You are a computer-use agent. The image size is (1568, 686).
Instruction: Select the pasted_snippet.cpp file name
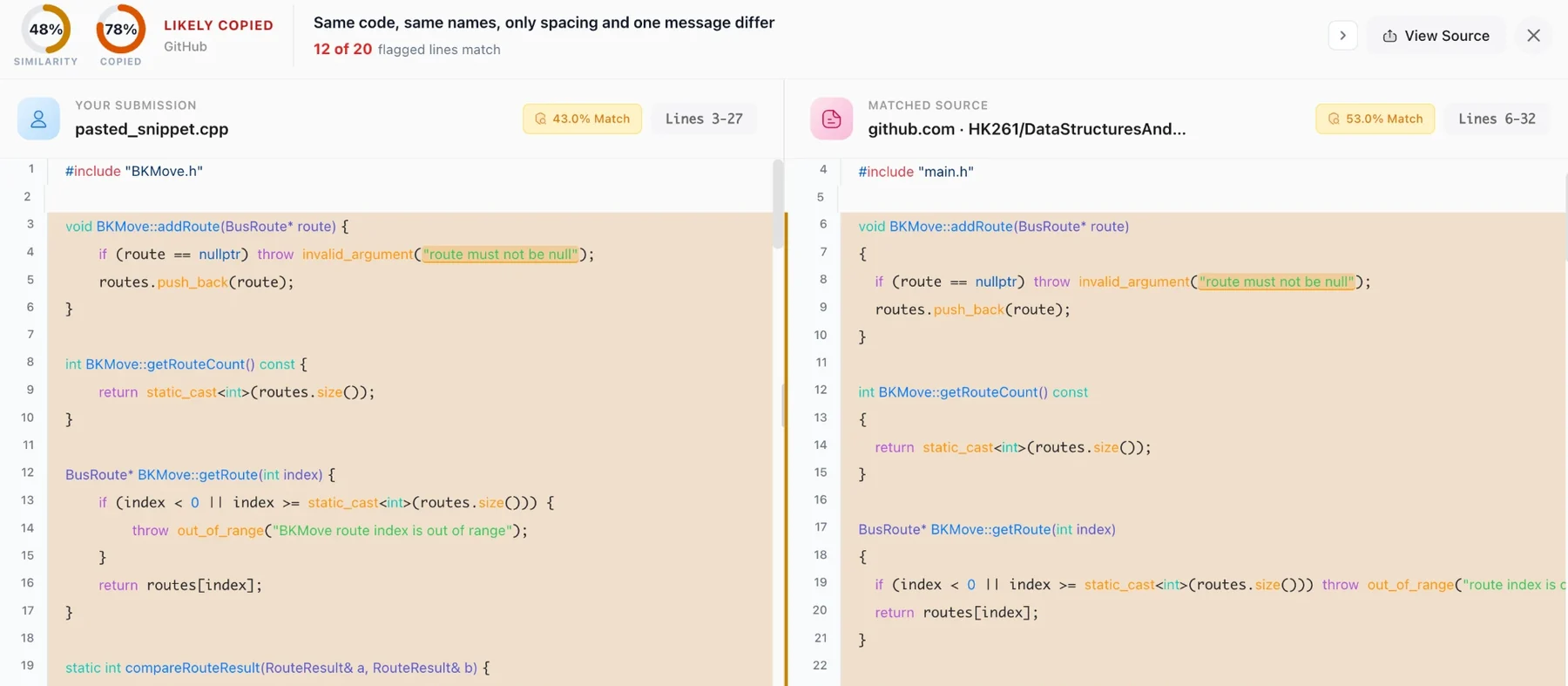tap(152, 129)
